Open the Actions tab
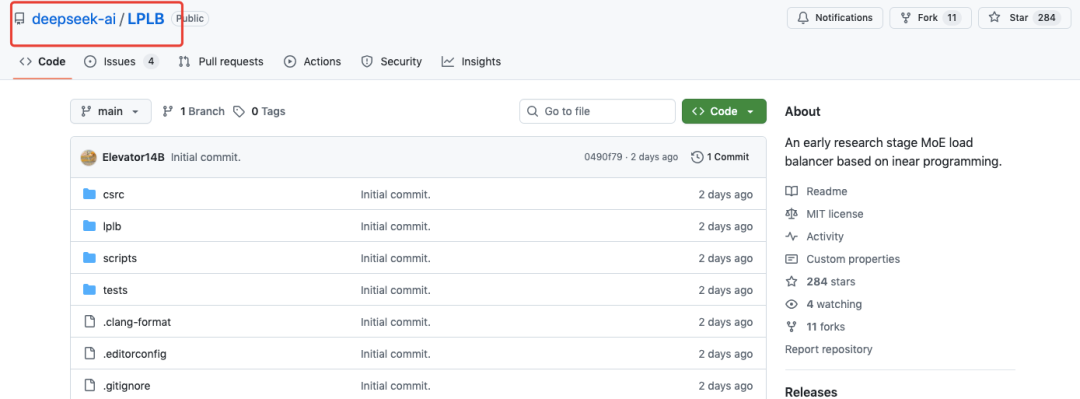The height and width of the screenshot is (399, 1080). click(x=312, y=61)
